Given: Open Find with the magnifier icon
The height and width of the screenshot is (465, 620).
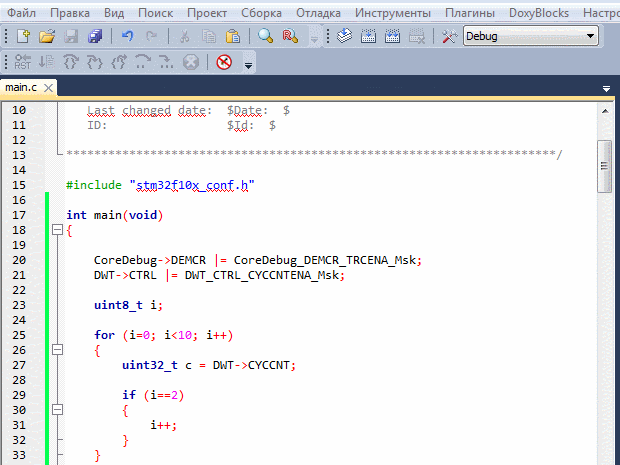Looking at the screenshot, I should pyautogui.click(x=266, y=36).
